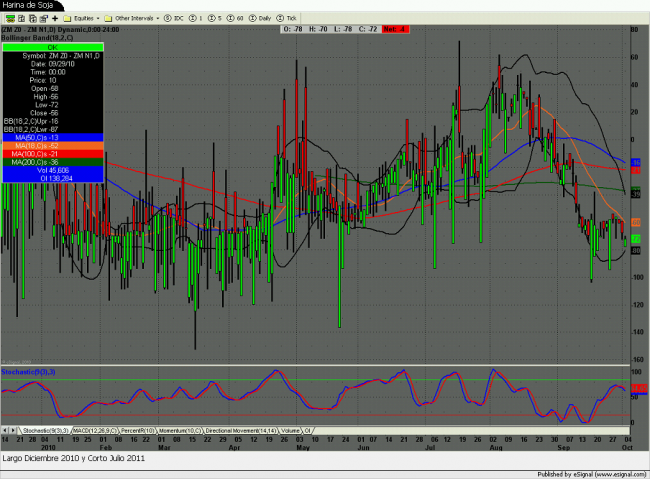Screen dimensions: 650x479
Task: Click the second toolbar window icon
Action: (x=22, y=18)
